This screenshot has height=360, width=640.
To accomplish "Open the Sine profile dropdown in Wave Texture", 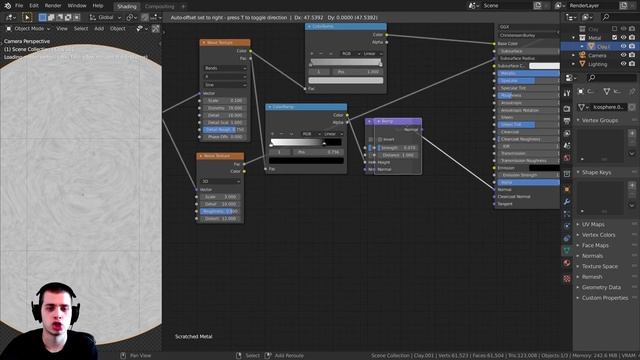I will (x=225, y=85).
